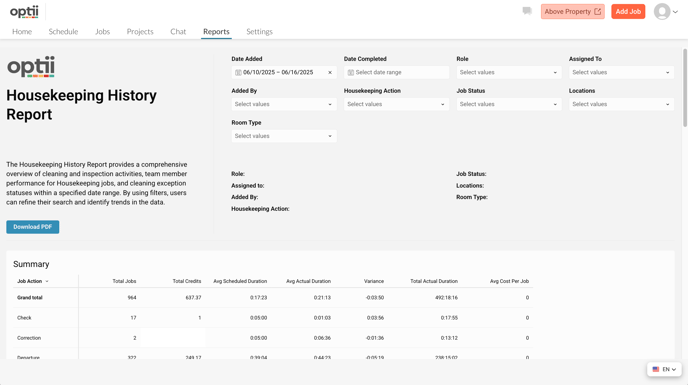
Task: Expand the Role filter dropdown
Action: 509,72
